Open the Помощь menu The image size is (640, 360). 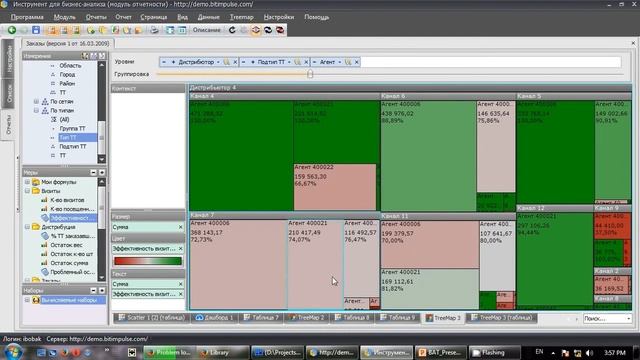[317, 17]
